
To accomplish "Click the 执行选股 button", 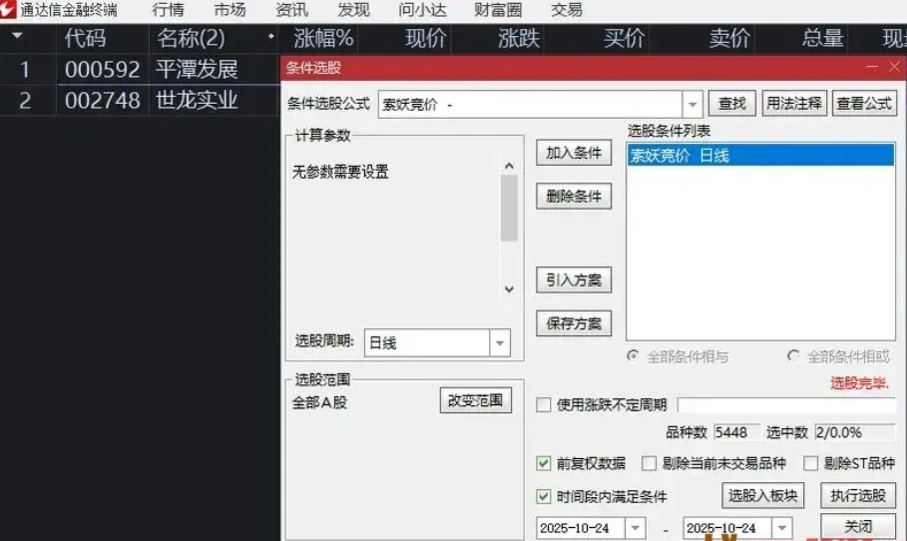I will pos(858,495).
